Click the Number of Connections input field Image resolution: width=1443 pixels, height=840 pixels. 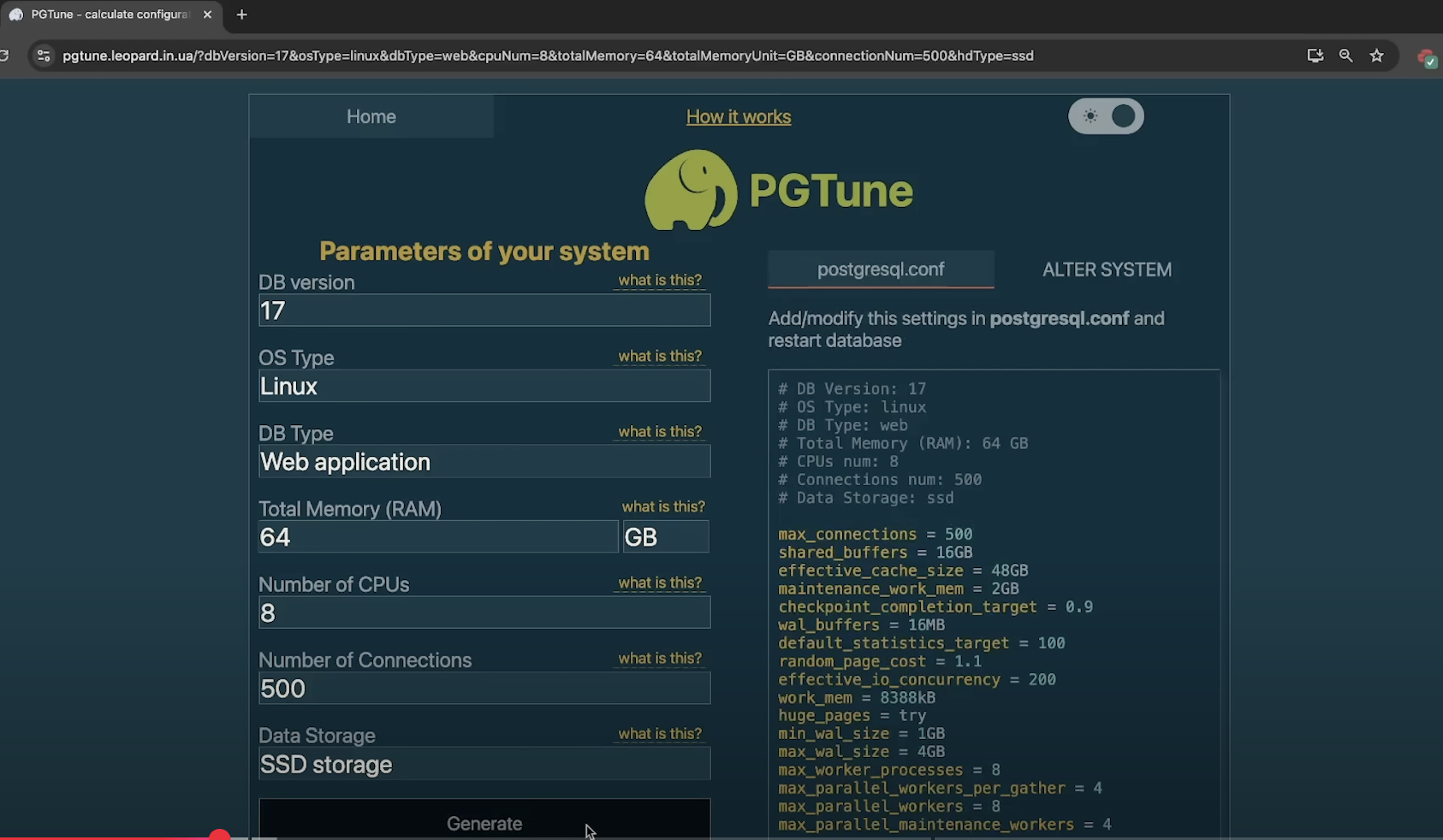click(484, 689)
